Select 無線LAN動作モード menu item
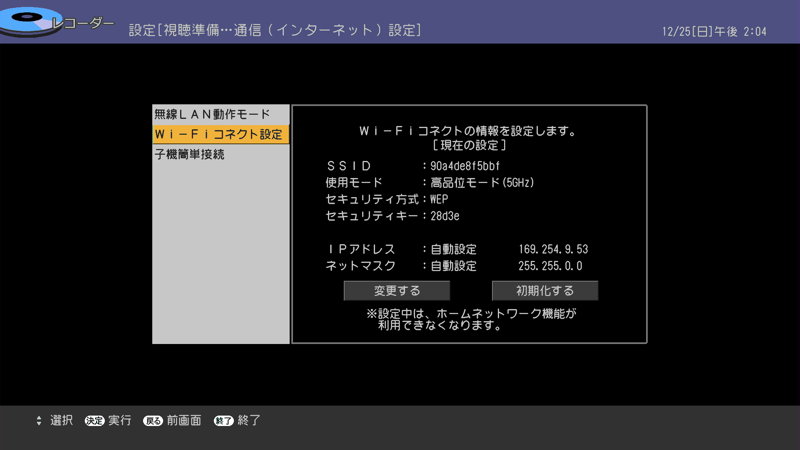The image size is (800, 450). [x=212, y=115]
